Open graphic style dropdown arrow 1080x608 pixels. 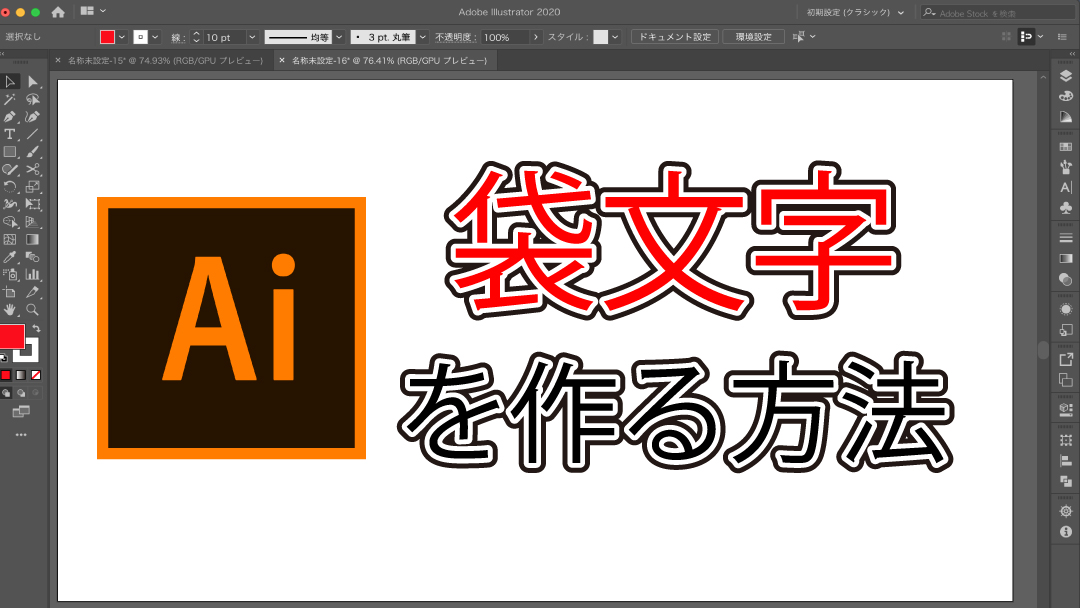[615, 37]
